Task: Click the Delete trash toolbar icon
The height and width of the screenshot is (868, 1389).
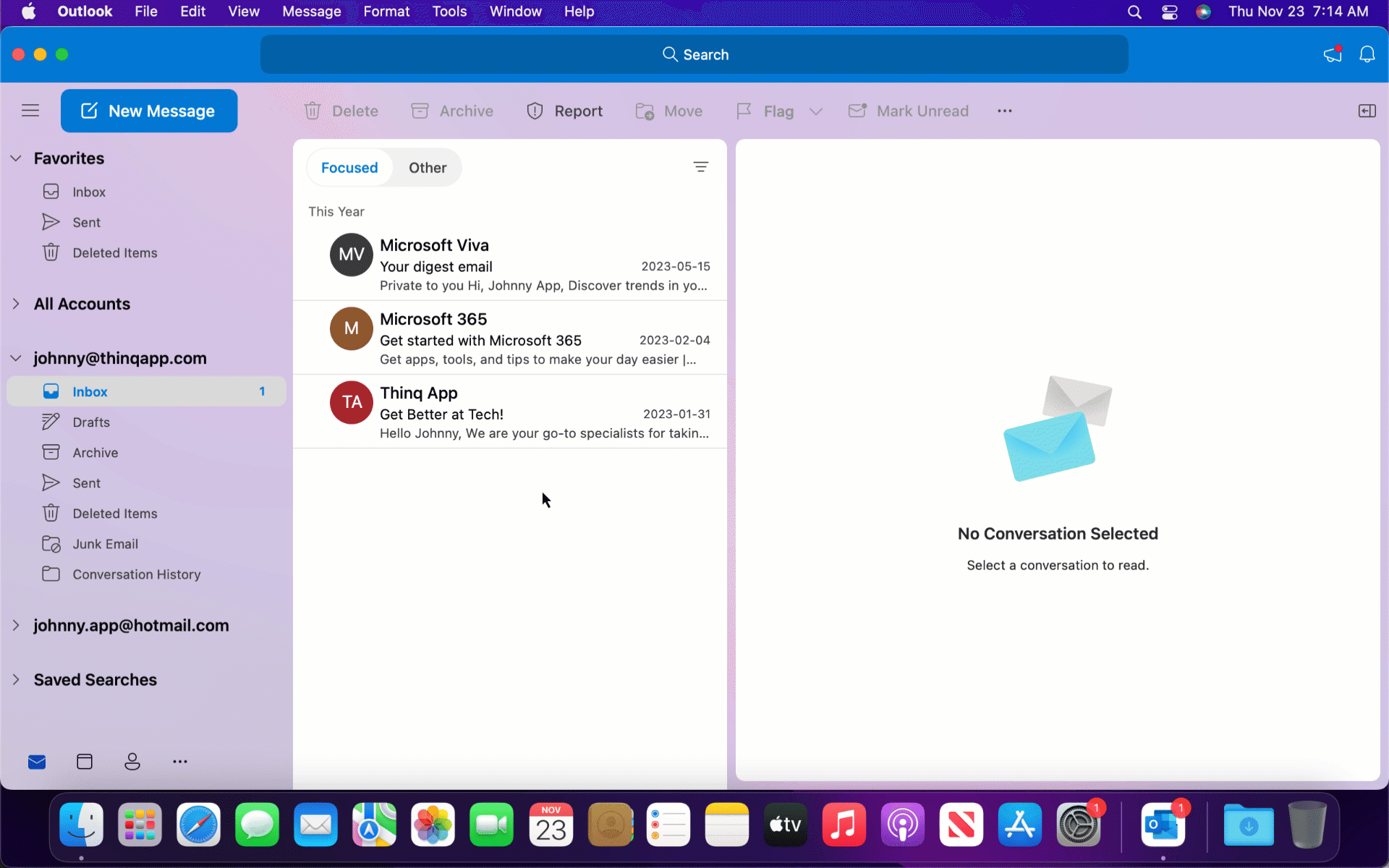Action: [x=313, y=111]
